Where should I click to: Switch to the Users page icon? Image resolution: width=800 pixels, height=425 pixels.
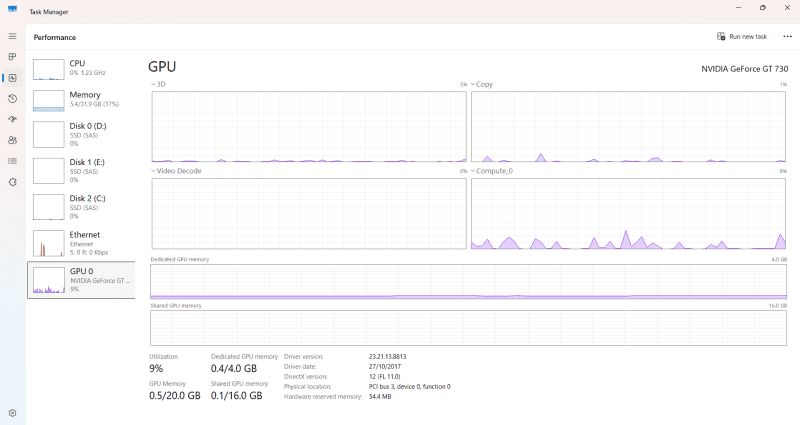click(12, 140)
